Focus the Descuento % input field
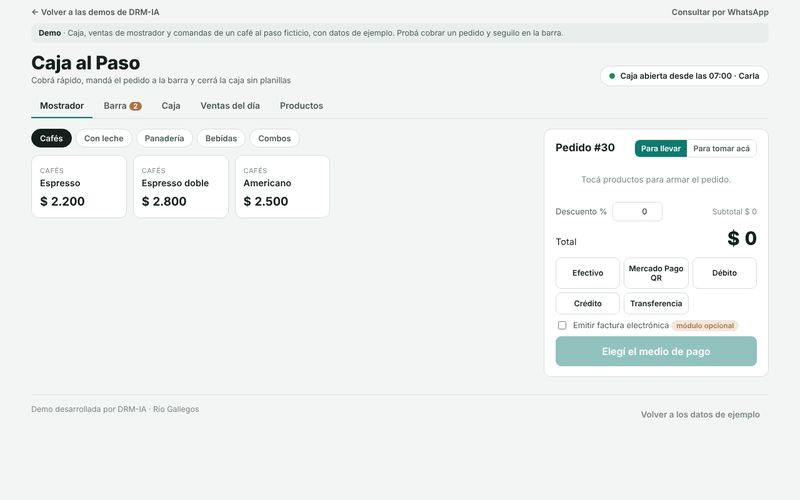This screenshot has height=500, width=800. 637,211
